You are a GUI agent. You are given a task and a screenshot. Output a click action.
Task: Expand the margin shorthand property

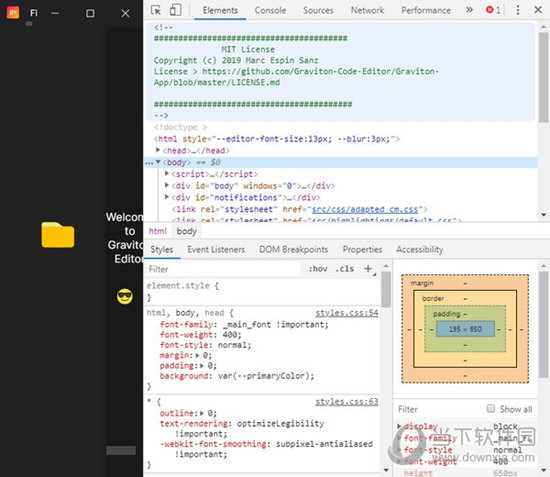197,355
